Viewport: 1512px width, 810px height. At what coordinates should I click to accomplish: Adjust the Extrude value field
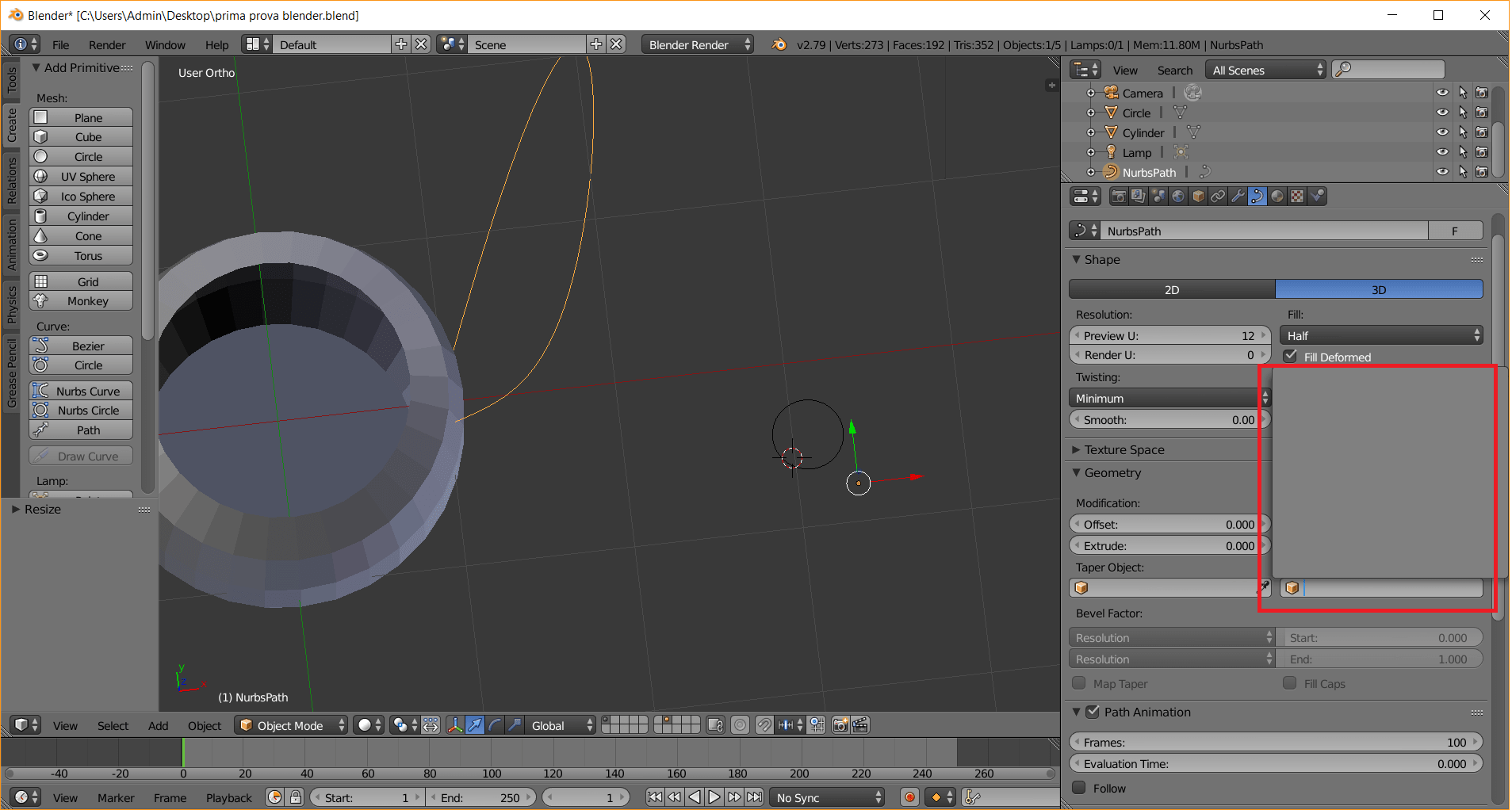(1169, 545)
